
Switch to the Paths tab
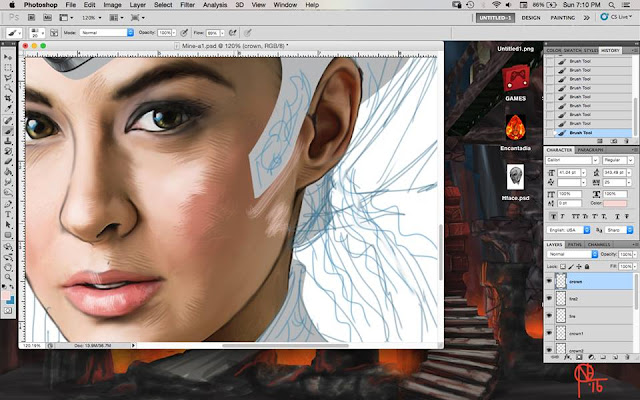(574, 244)
